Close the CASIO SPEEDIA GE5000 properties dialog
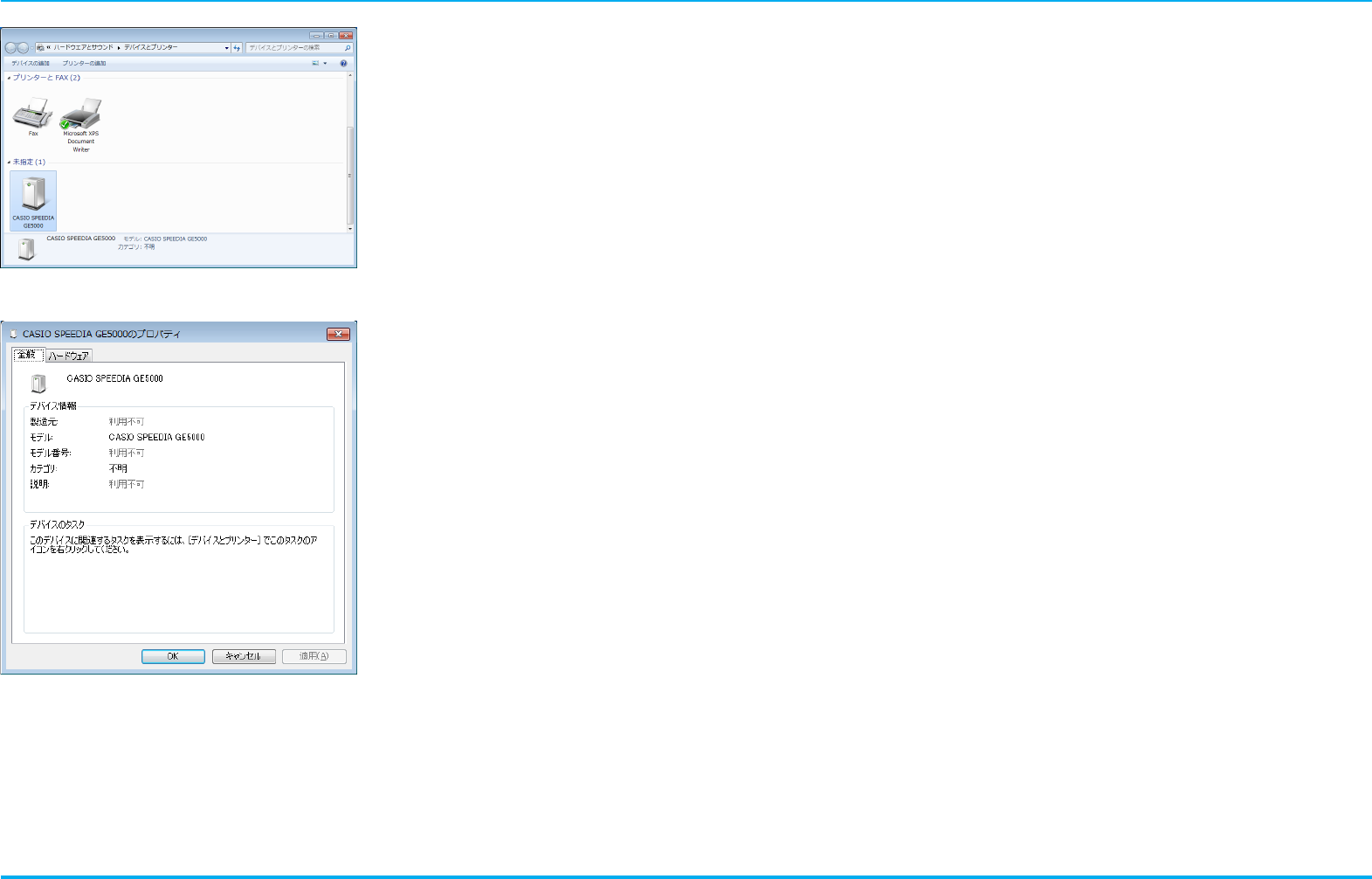The height and width of the screenshot is (879, 1372). point(338,334)
